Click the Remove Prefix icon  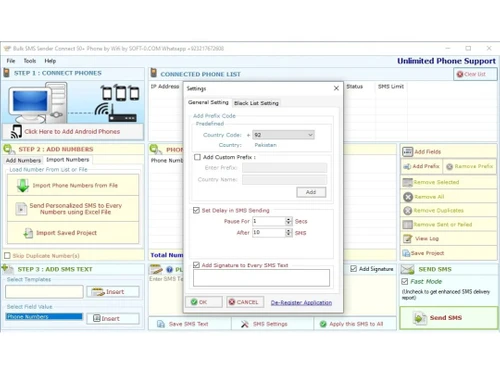[x=449, y=166]
